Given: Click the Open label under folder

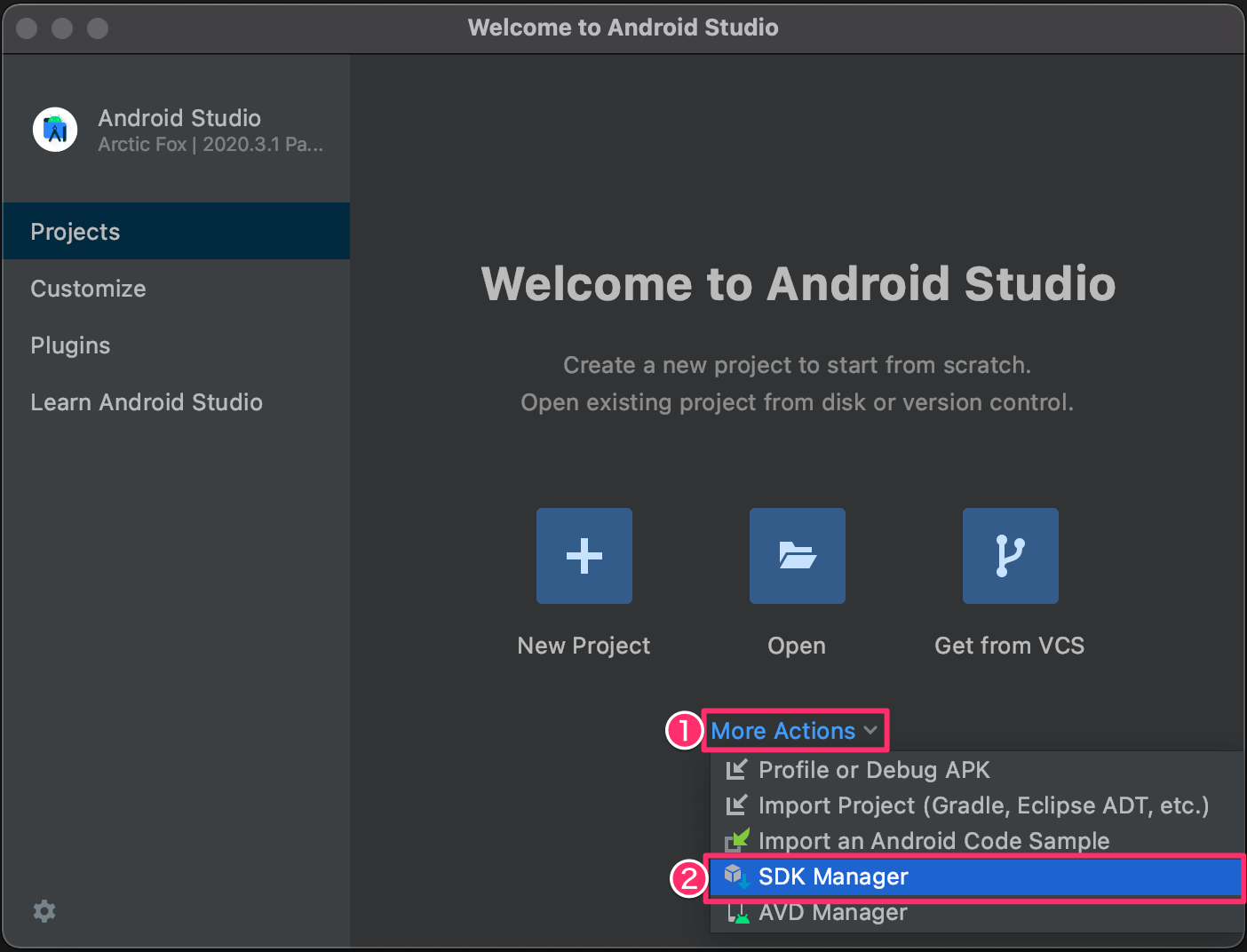Looking at the screenshot, I should tap(797, 646).
